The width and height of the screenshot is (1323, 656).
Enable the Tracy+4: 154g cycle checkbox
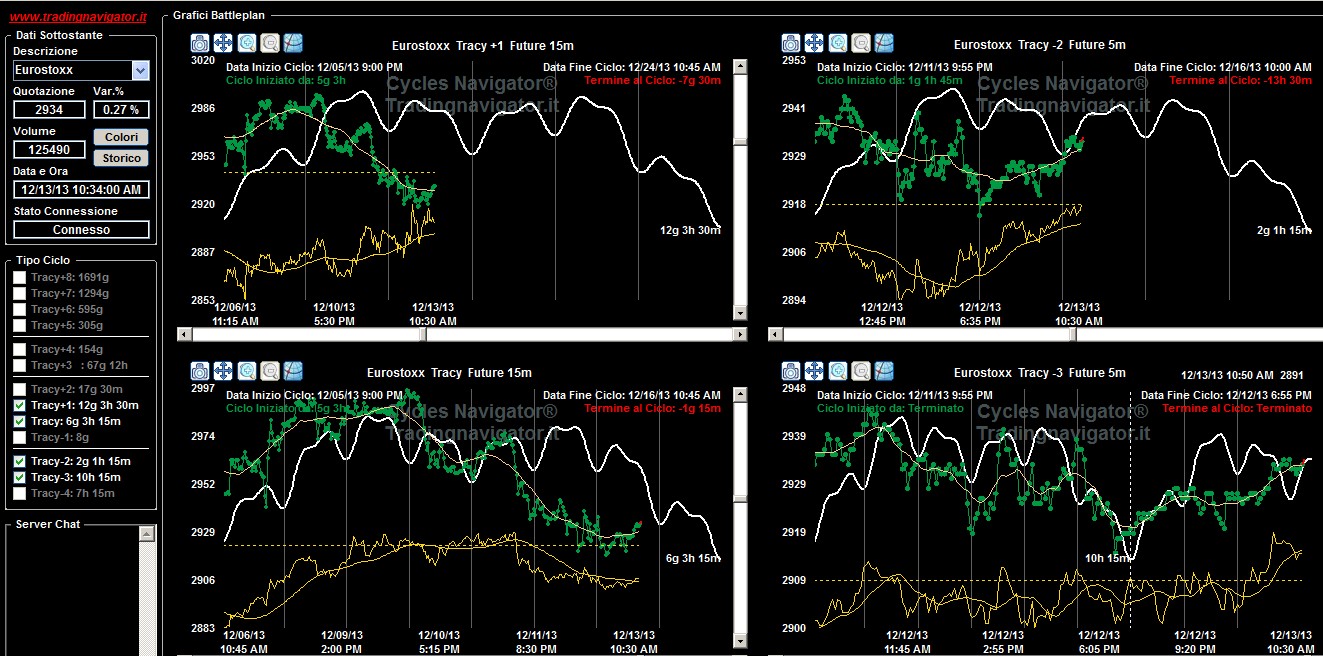19,349
